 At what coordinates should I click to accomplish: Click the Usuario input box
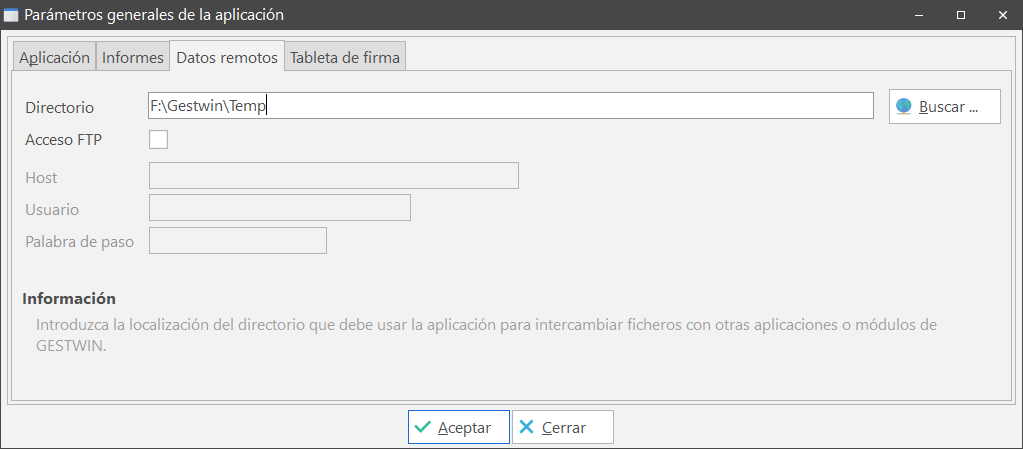[x=279, y=208]
